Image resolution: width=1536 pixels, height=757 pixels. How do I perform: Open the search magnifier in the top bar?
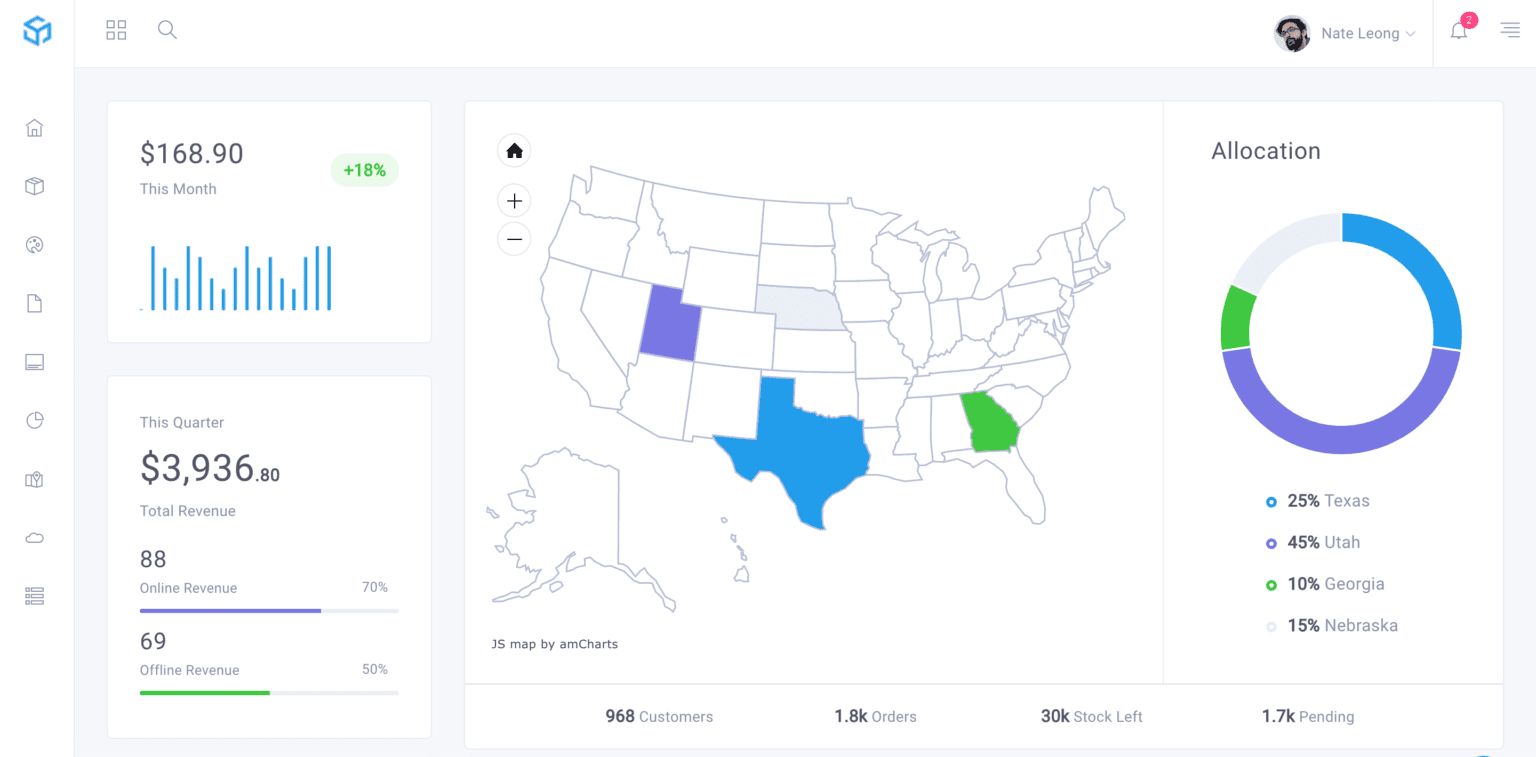coord(167,30)
